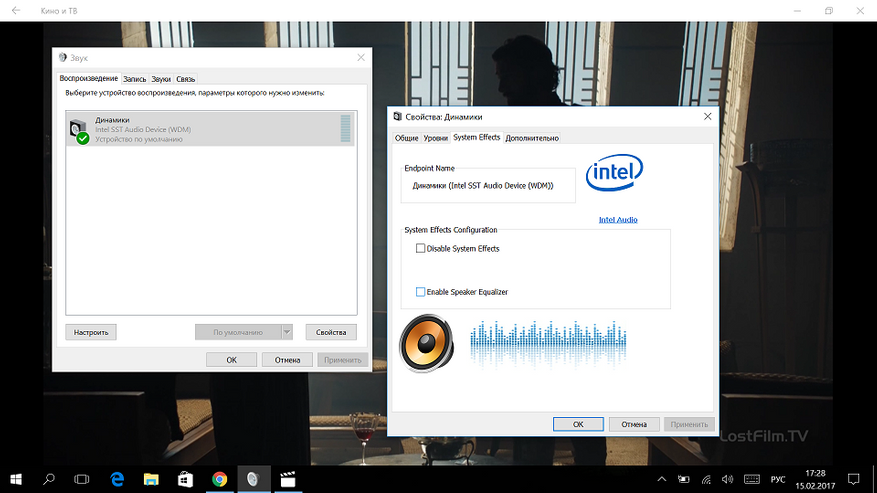This screenshot has width=877, height=493.
Task: Click the battery tray icon
Action: click(x=683, y=480)
